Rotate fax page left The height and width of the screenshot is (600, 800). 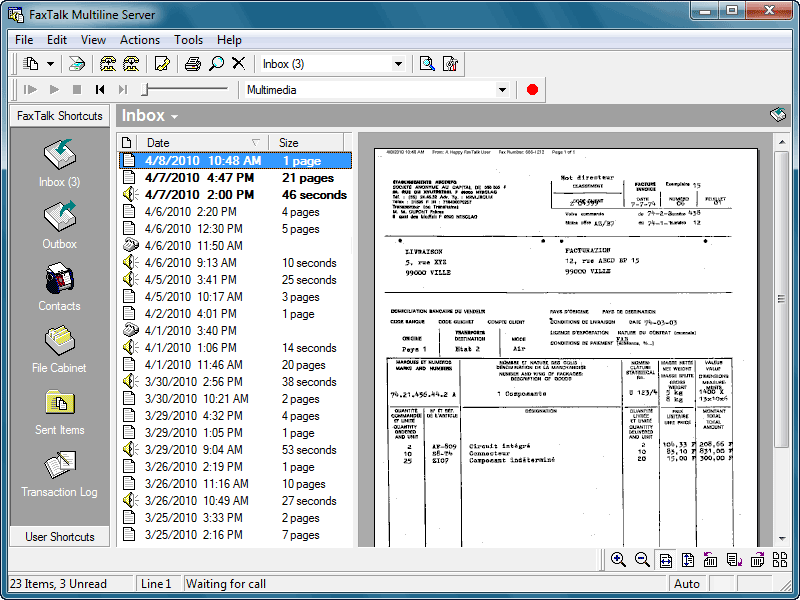tap(710, 560)
